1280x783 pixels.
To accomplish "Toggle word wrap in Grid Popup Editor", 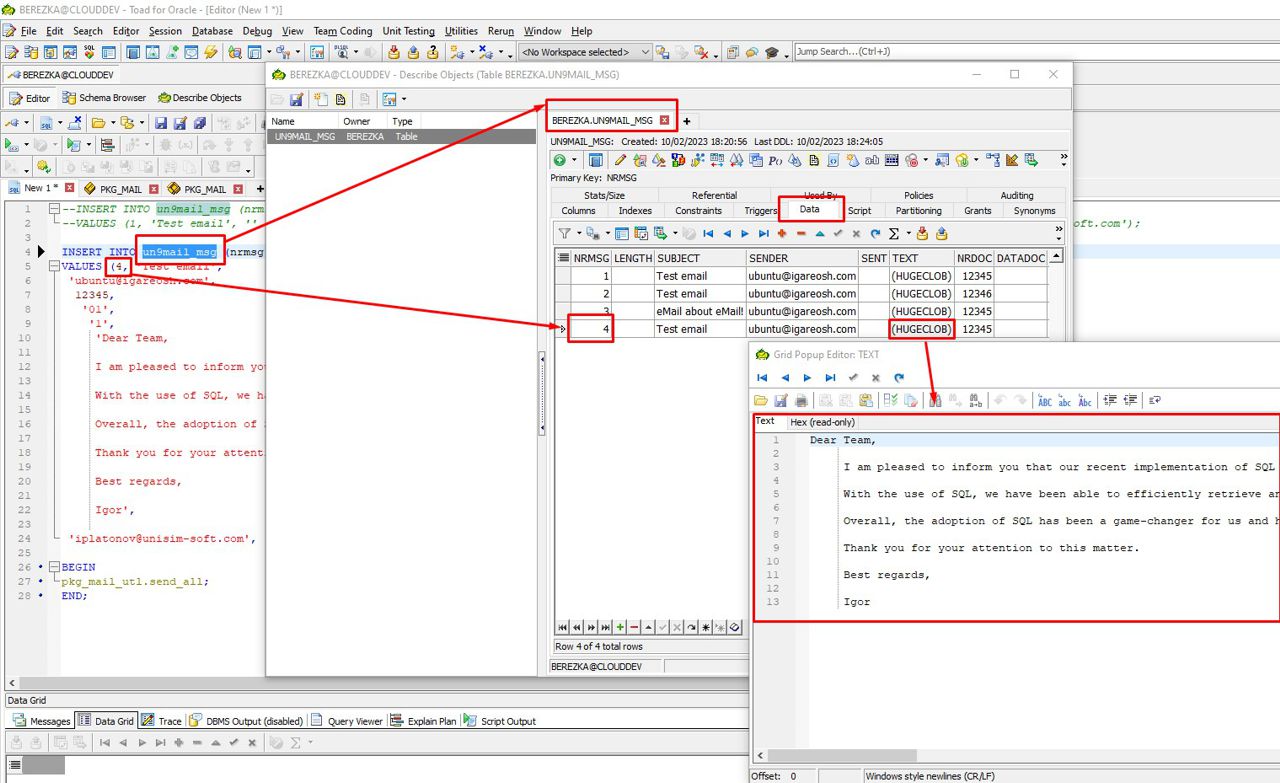I will tap(1154, 400).
